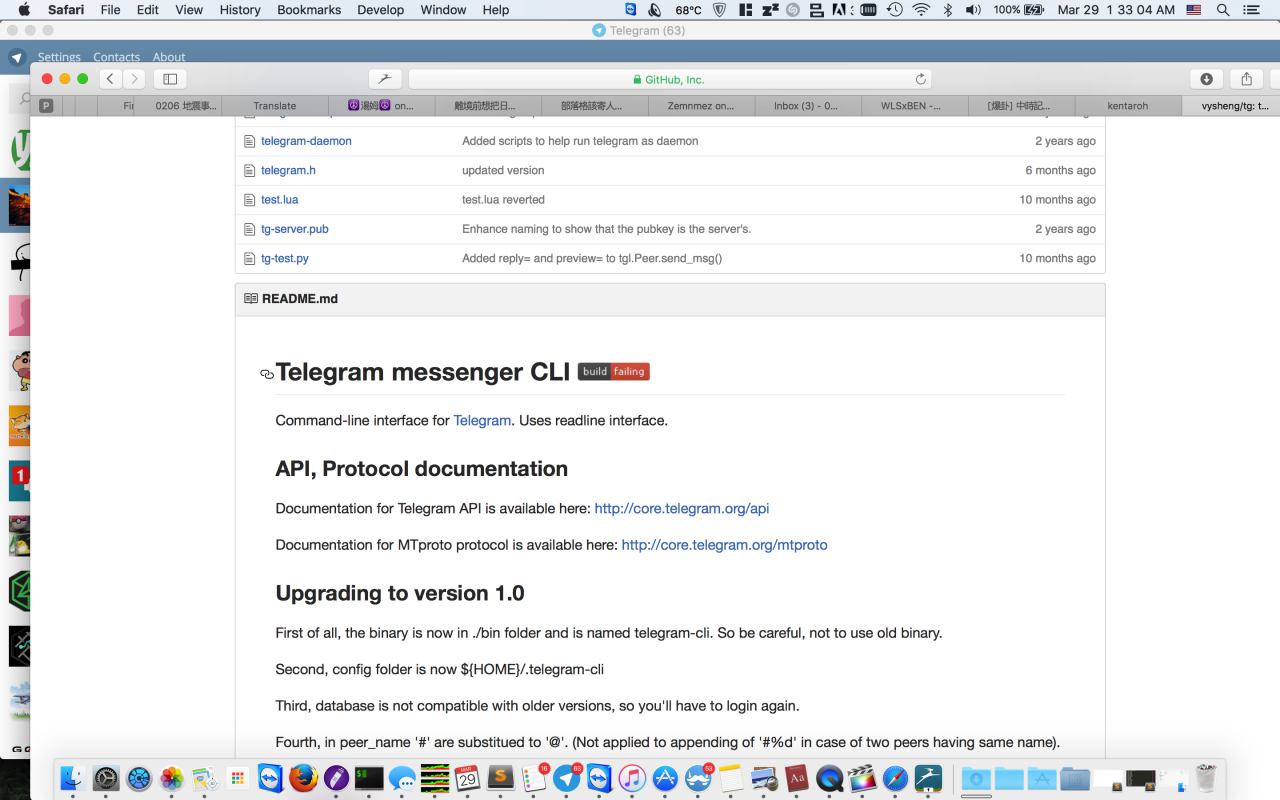The image size is (1280, 800).
Task: Open Notification Center in the menu bar
Action: click(1251, 10)
